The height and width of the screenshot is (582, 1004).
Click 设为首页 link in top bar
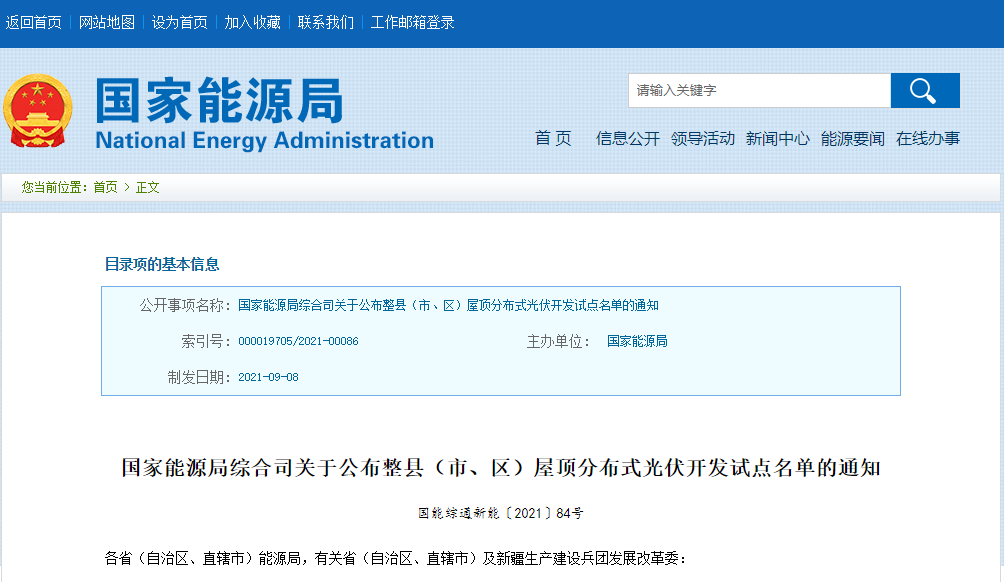point(180,22)
